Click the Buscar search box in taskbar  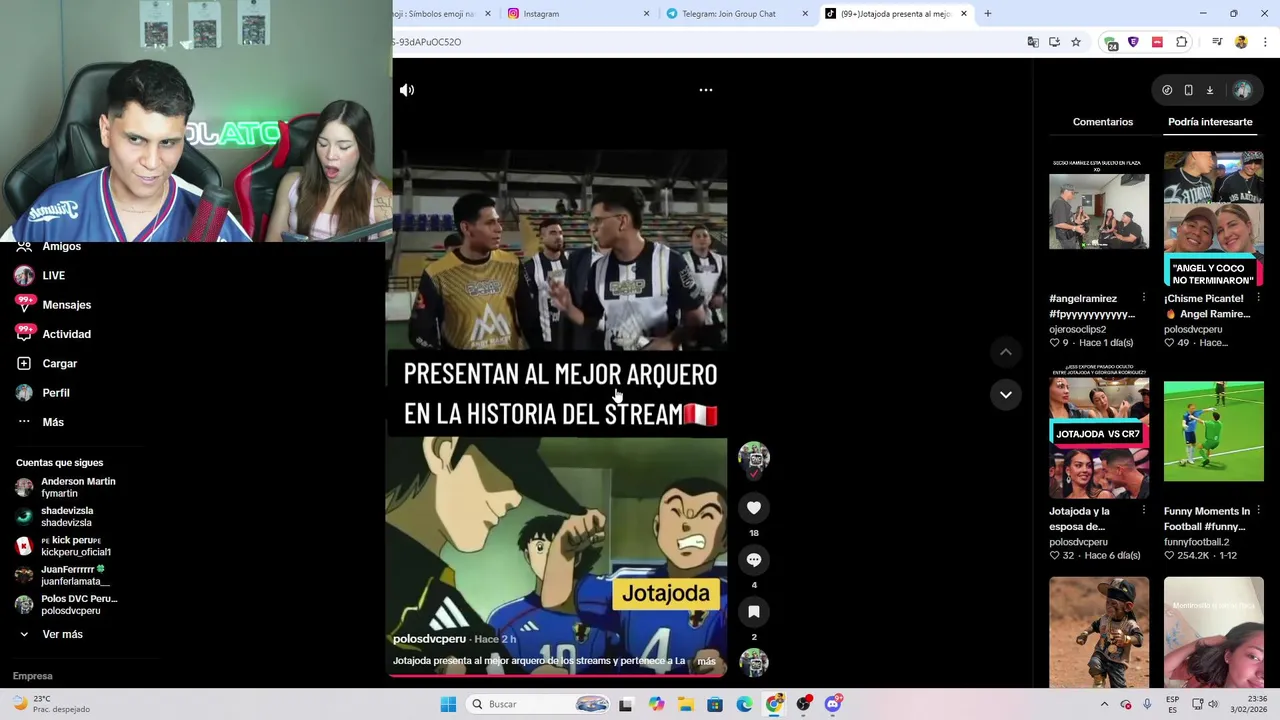540,704
